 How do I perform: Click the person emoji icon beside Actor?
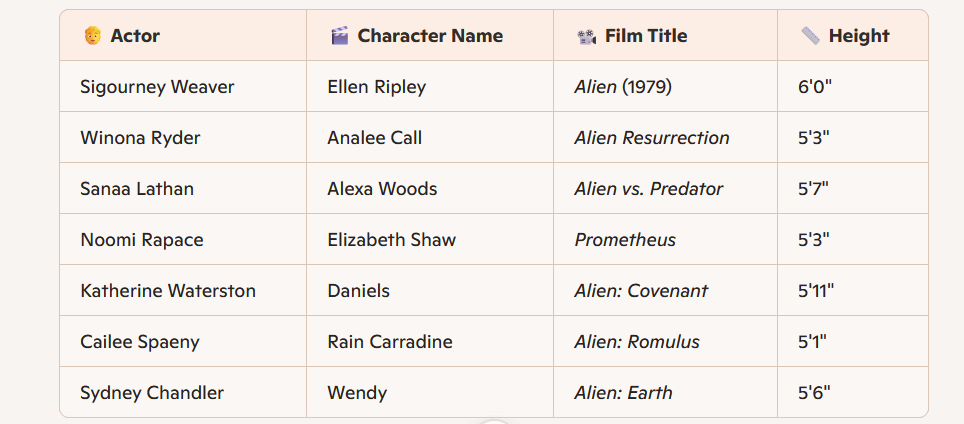pos(92,36)
